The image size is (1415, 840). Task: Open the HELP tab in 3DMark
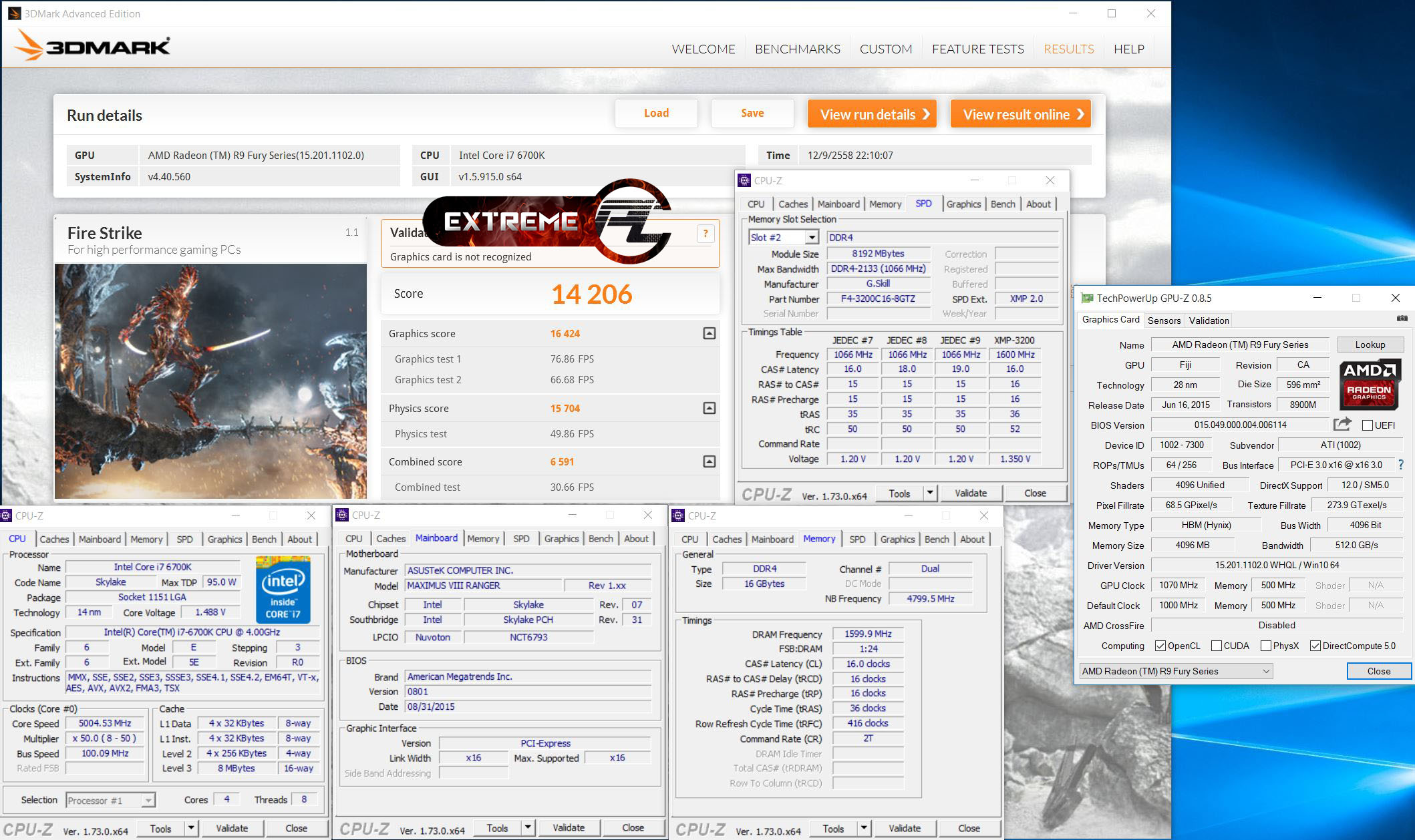point(1128,49)
